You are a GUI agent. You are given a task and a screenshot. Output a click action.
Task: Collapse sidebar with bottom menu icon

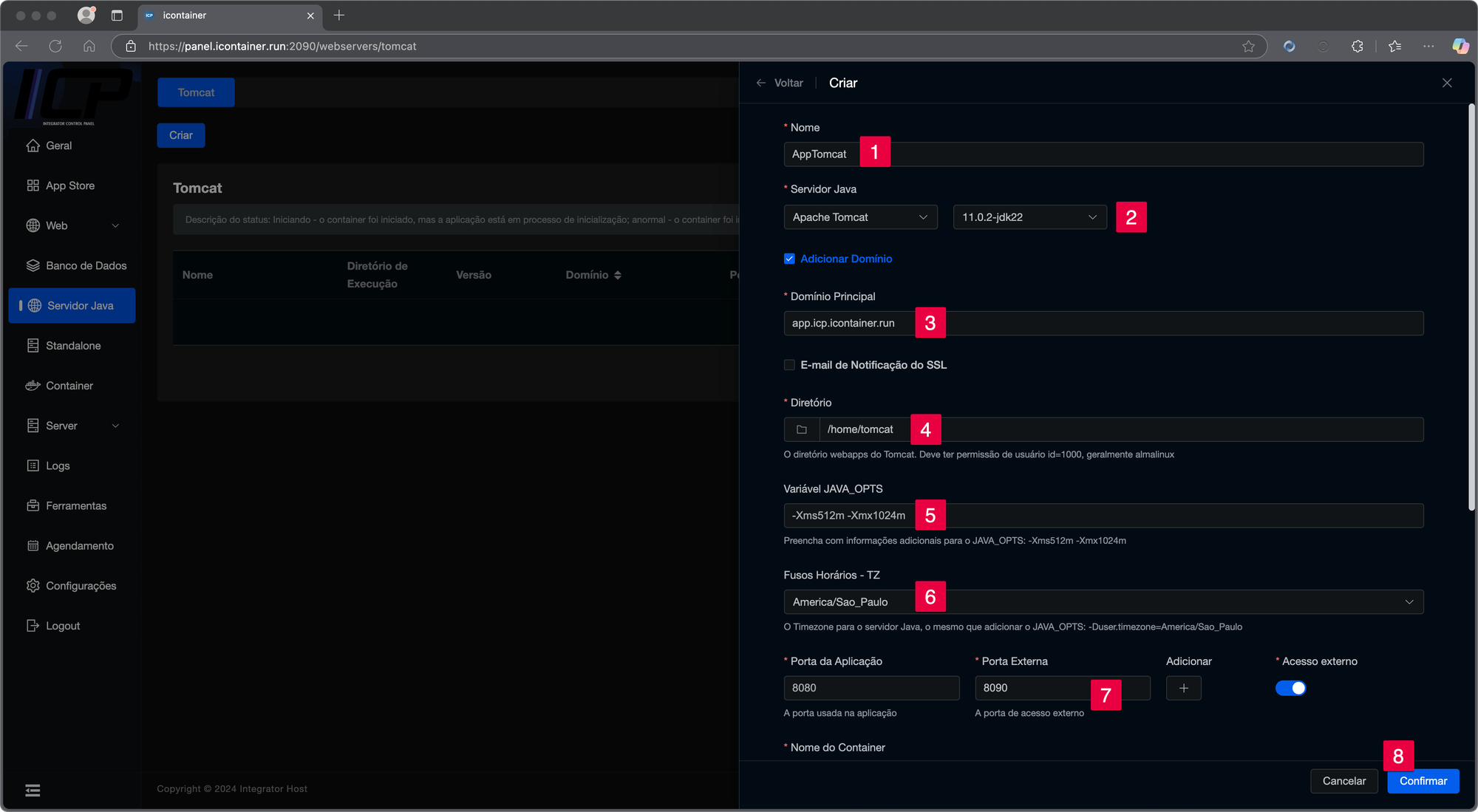pyautogui.click(x=33, y=791)
